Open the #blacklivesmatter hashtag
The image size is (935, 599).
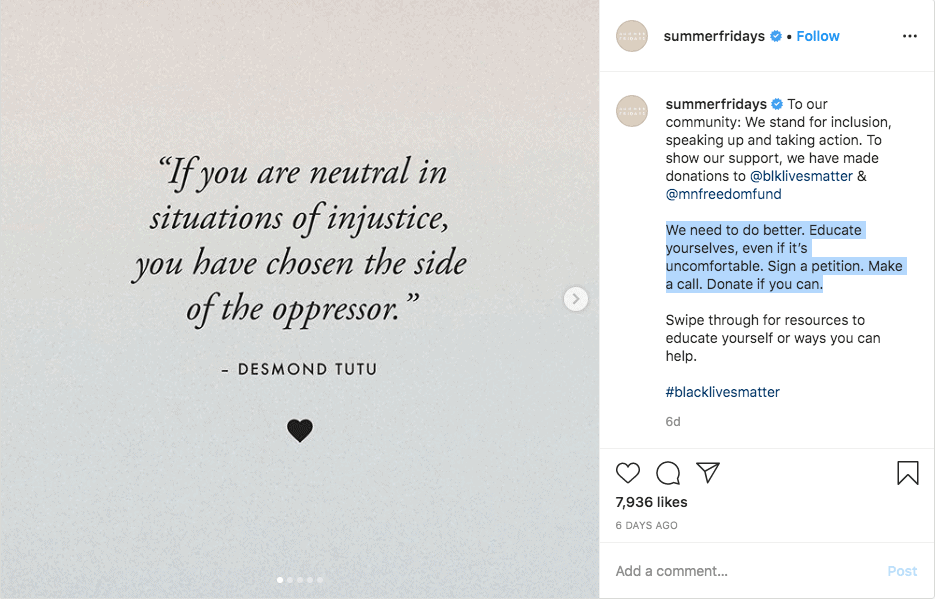[723, 392]
